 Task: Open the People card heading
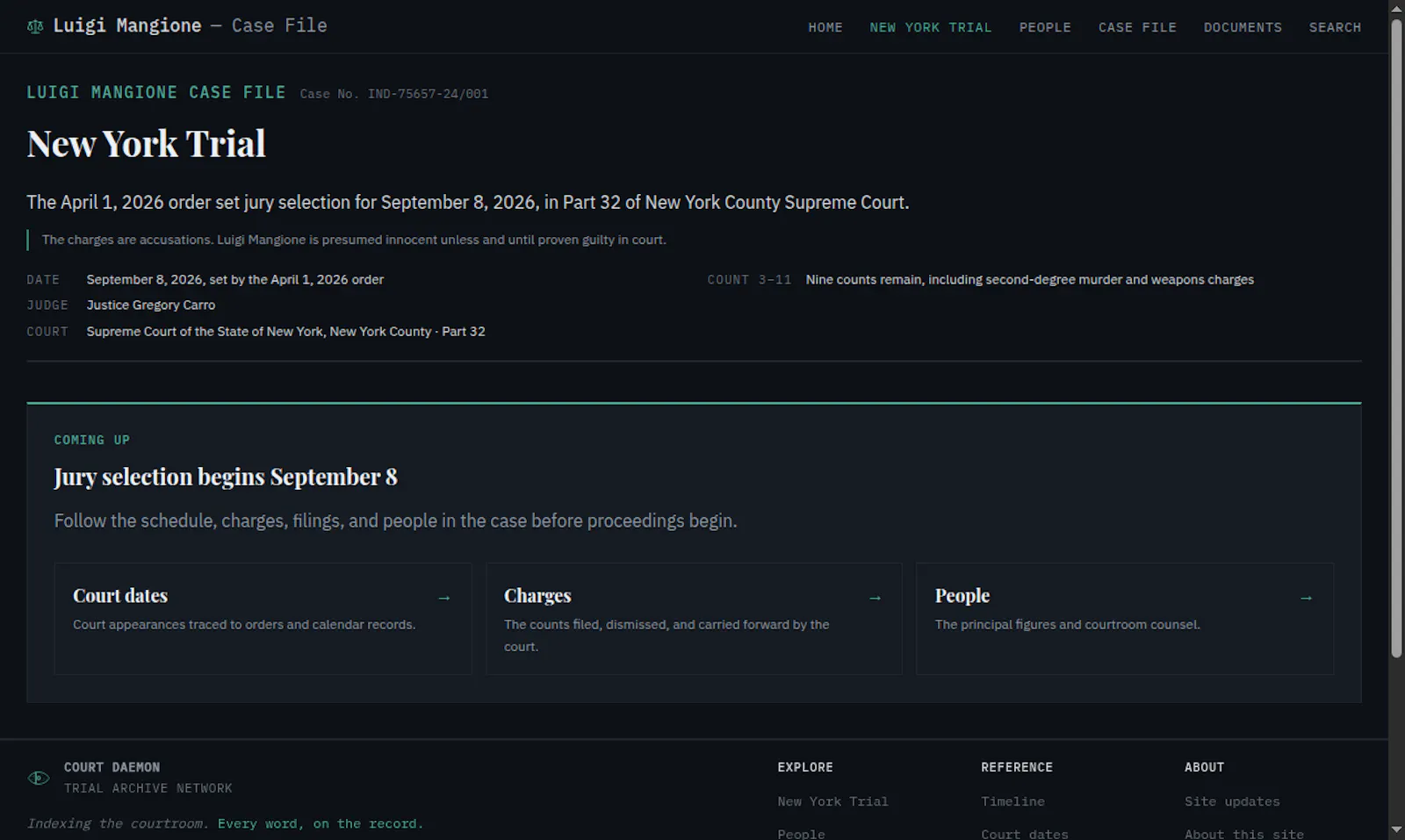click(x=962, y=596)
